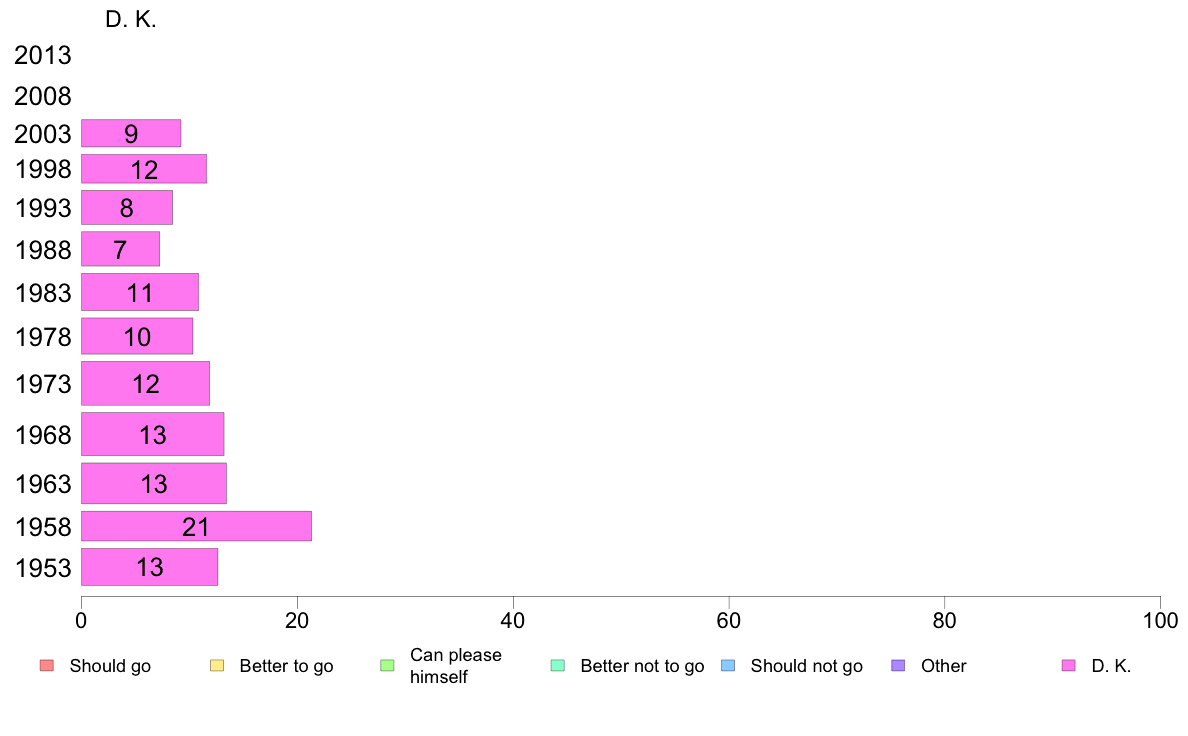Click the D. K. pink legend swatch
The height and width of the screenshot is (736, 1188).
click(x=1068, y=666)
